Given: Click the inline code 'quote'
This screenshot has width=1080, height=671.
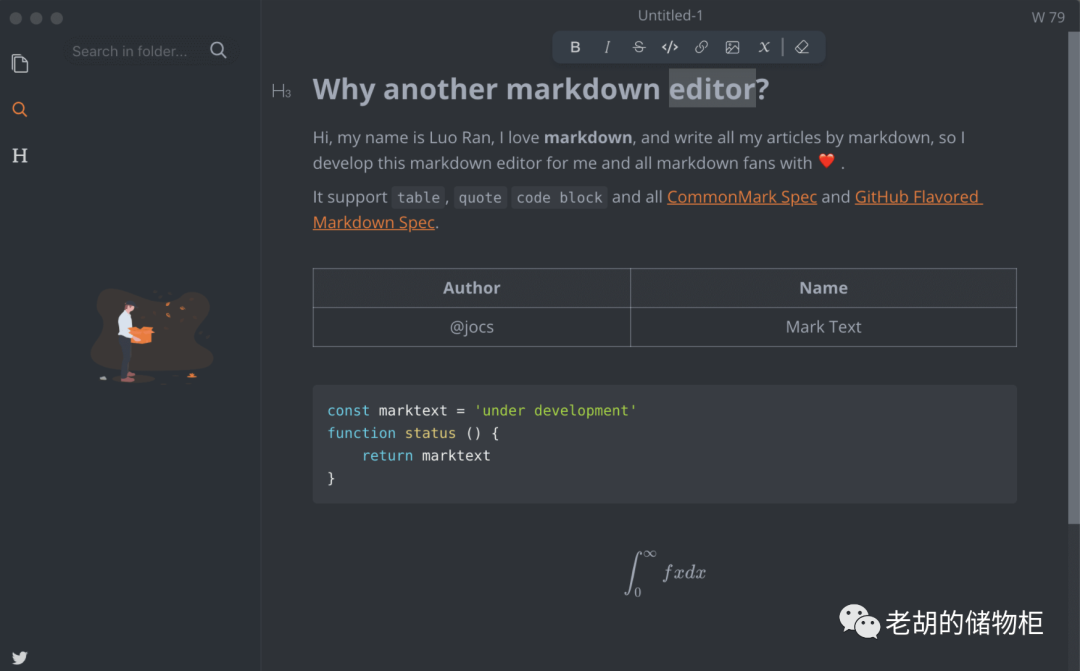Looking at the screenshot, I should [x=480, y=198].
